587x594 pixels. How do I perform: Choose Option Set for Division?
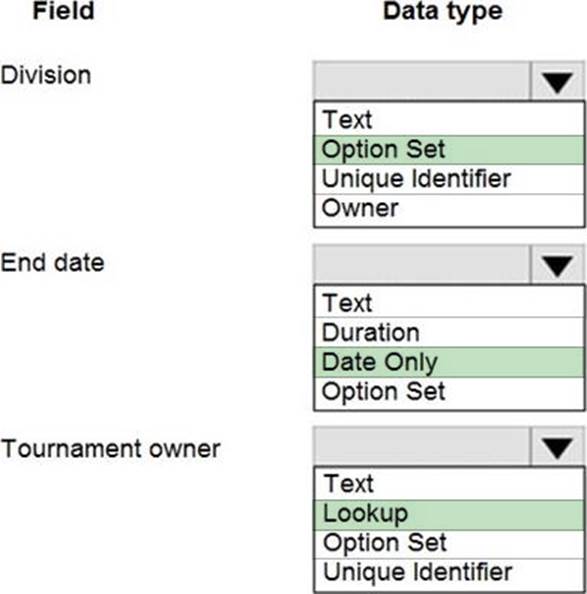click(449, 150)
